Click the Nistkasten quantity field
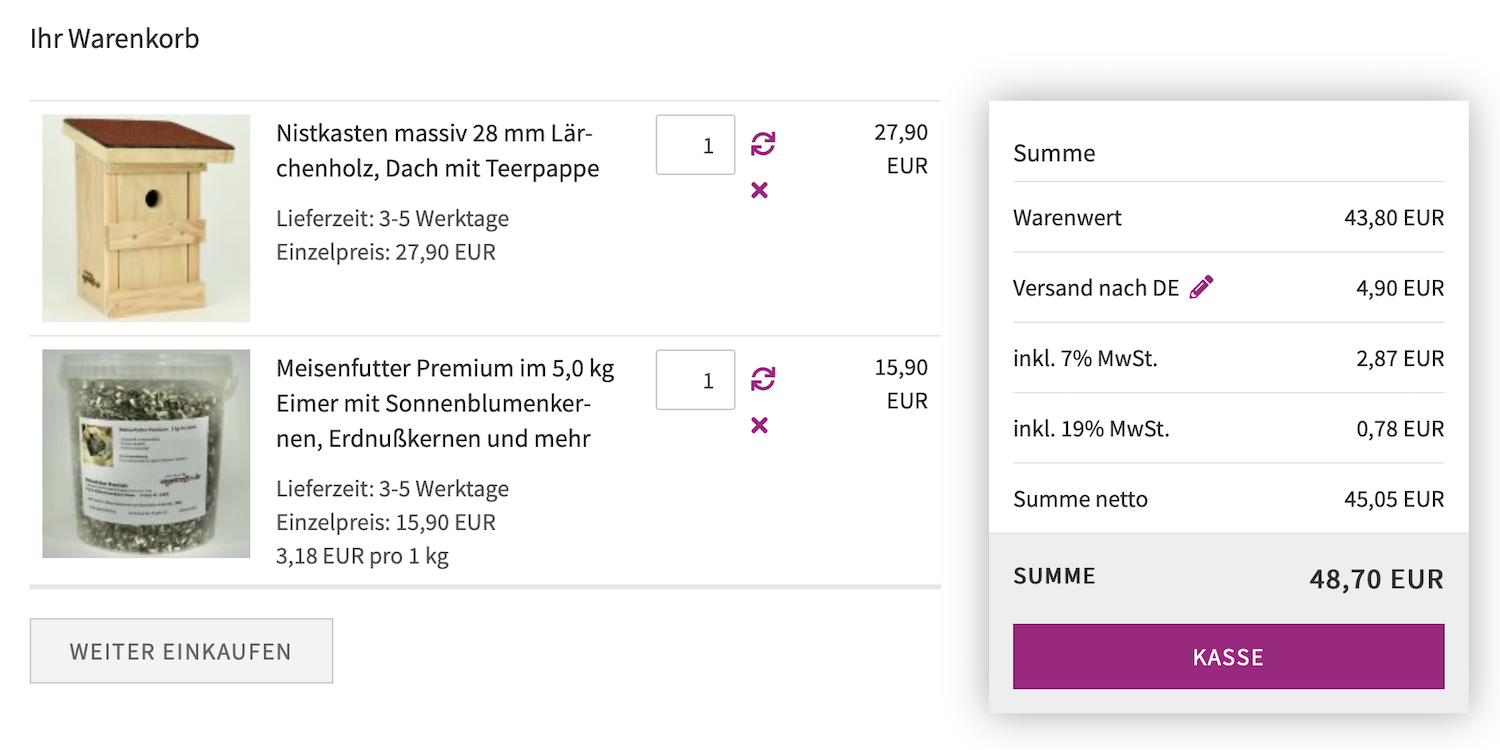1500x750 pixels. tap(696, 145)
